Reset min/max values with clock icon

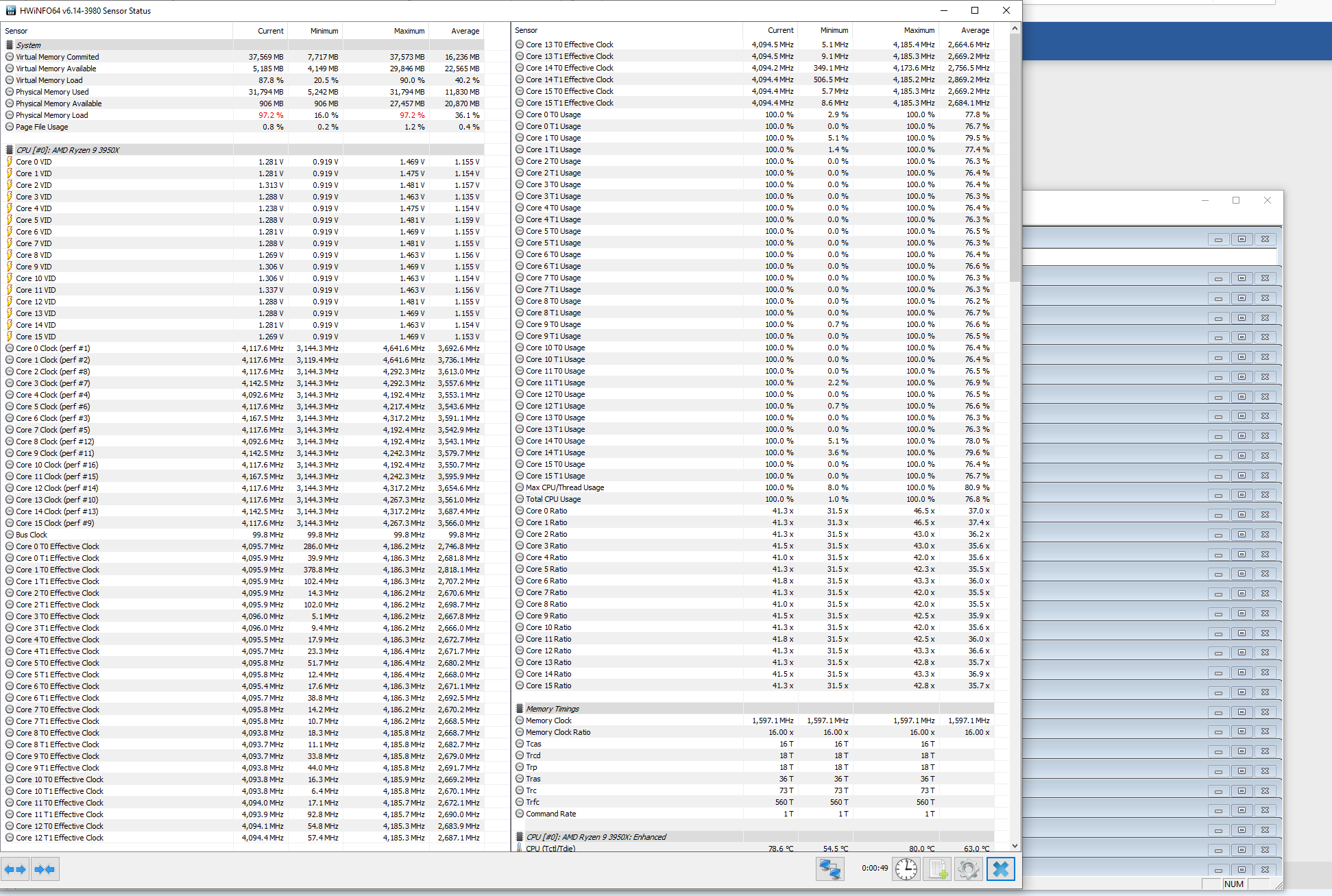click(x=906, y=869)
